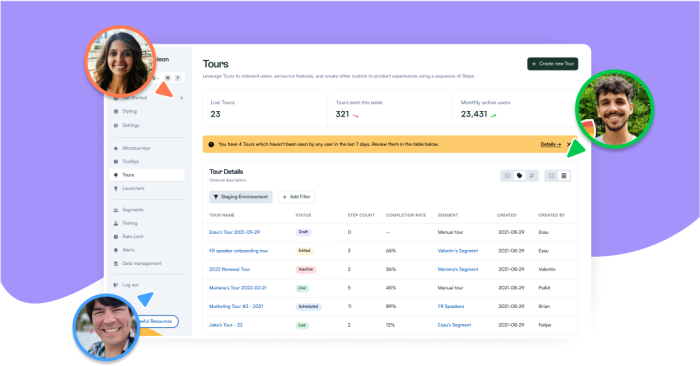Click the Live Tours stat card
The height and width of the screenshot is (366, 700).
265,109
